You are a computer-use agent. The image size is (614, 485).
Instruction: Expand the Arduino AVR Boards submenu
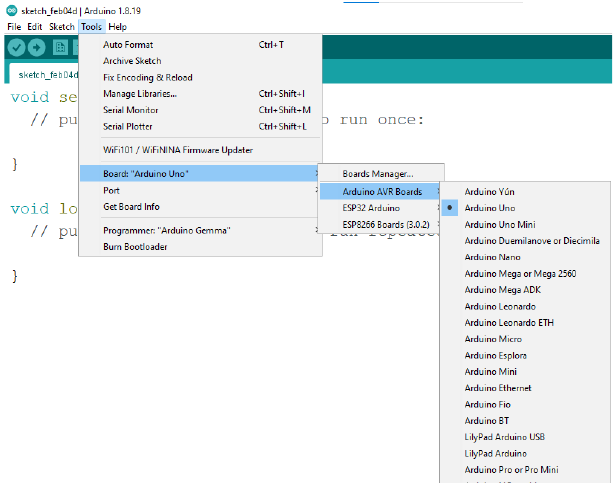pyautogui.click(x=381, y=191)
